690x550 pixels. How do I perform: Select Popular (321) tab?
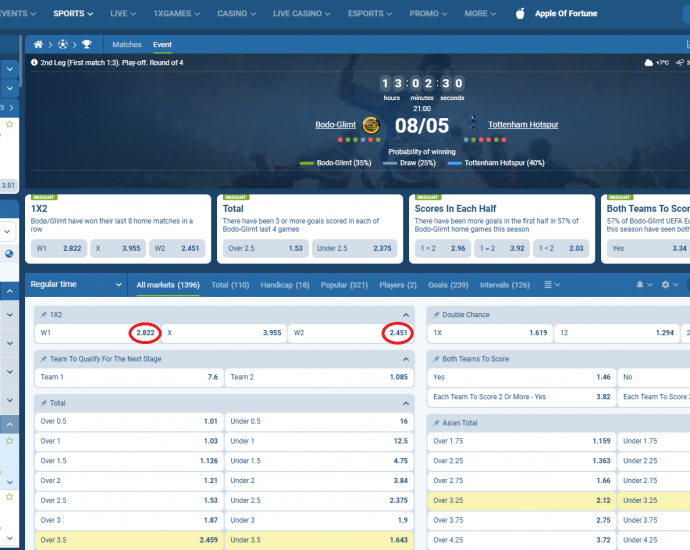(344, 285)
